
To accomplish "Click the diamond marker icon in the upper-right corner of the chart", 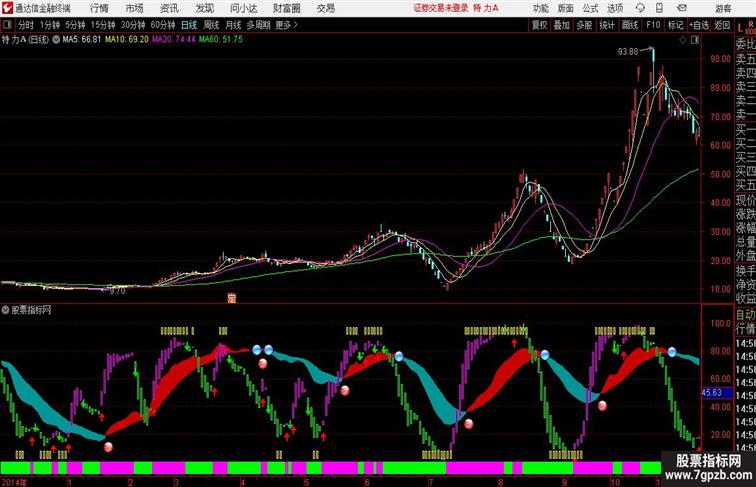I will (683, 40).
